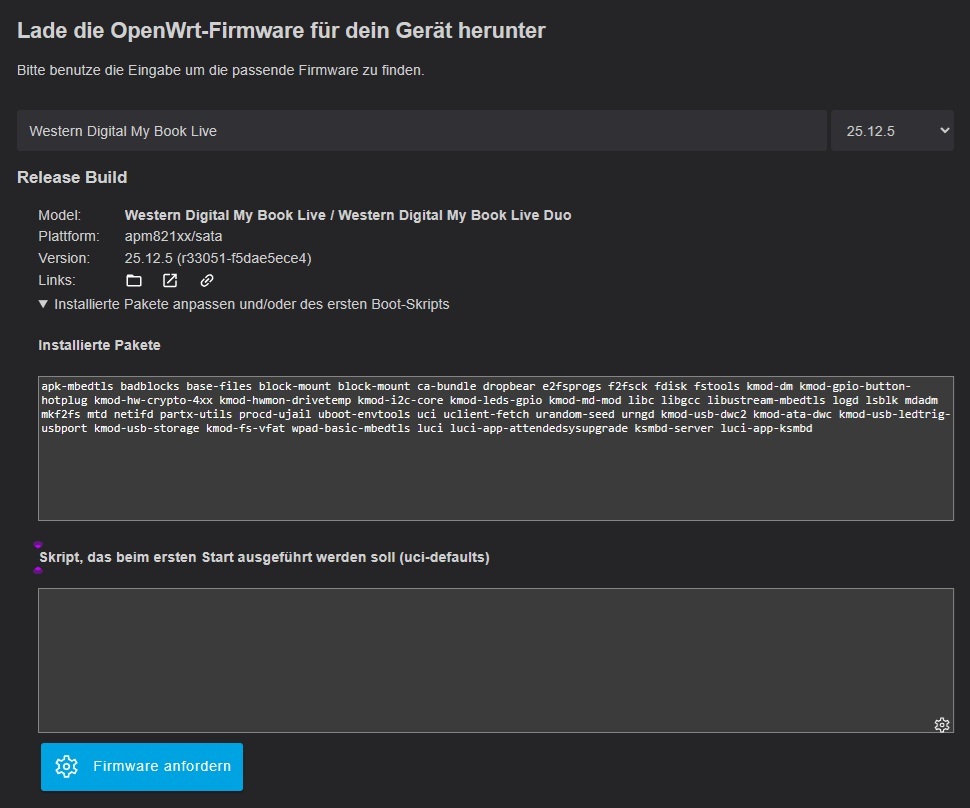Image resolution: width=970 pixels, height=808 pixels.
Task: Click the Links: label
Action: point(57,280)
